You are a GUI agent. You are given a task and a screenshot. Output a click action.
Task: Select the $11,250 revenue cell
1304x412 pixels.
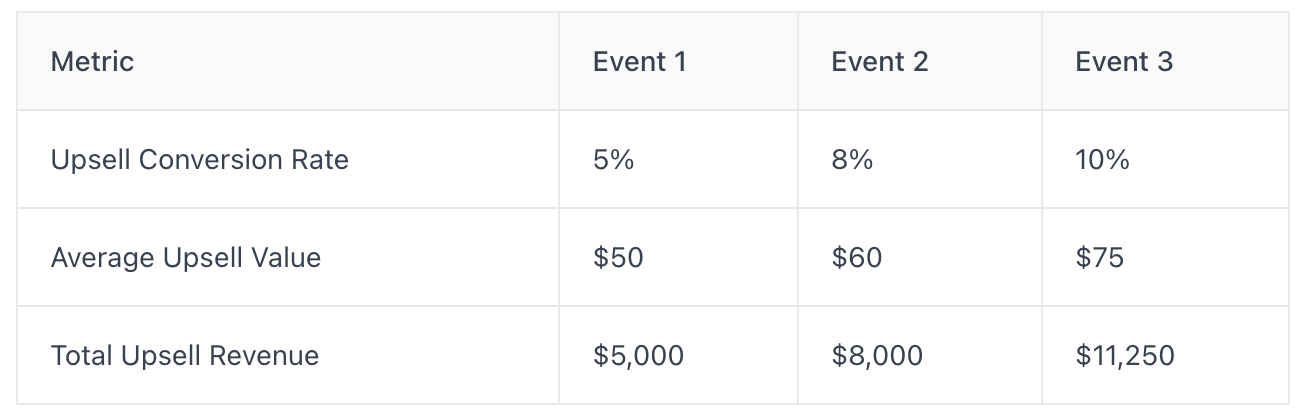click(1125, 356)
